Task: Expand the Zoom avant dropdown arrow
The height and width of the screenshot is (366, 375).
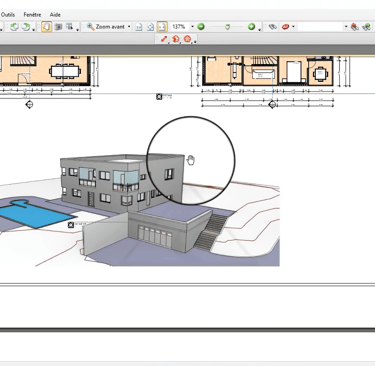Action: pos(129,27)
